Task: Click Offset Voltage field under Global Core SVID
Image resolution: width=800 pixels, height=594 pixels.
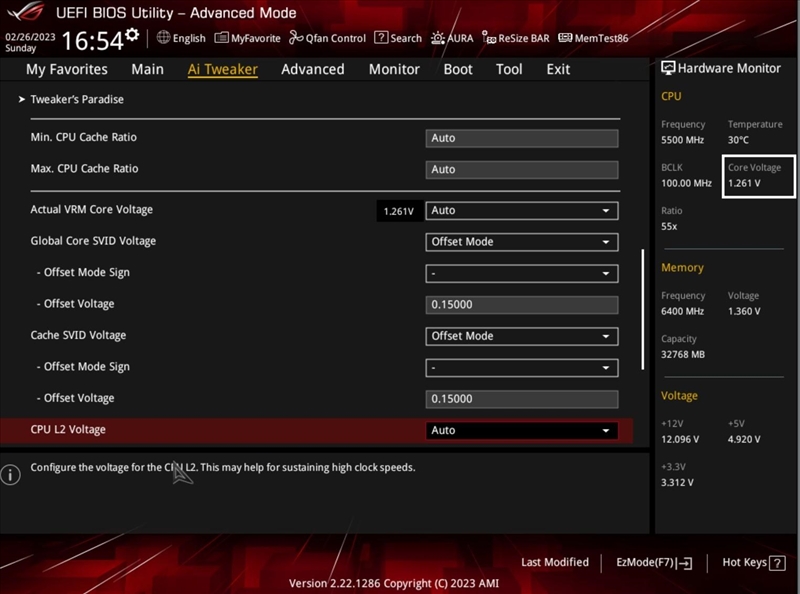Action: click(521, 305)
